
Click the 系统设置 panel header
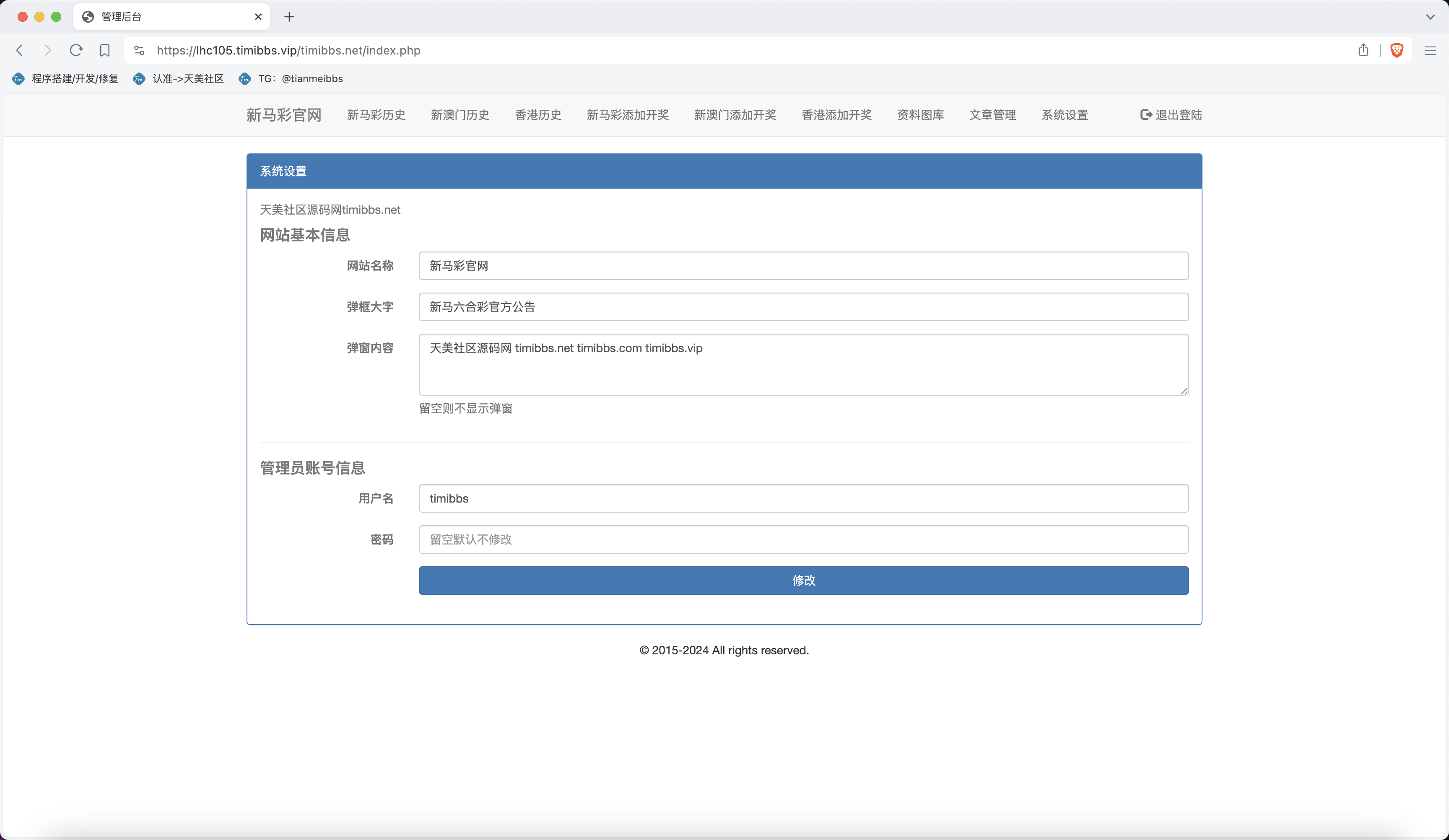[x=724, y=171]
